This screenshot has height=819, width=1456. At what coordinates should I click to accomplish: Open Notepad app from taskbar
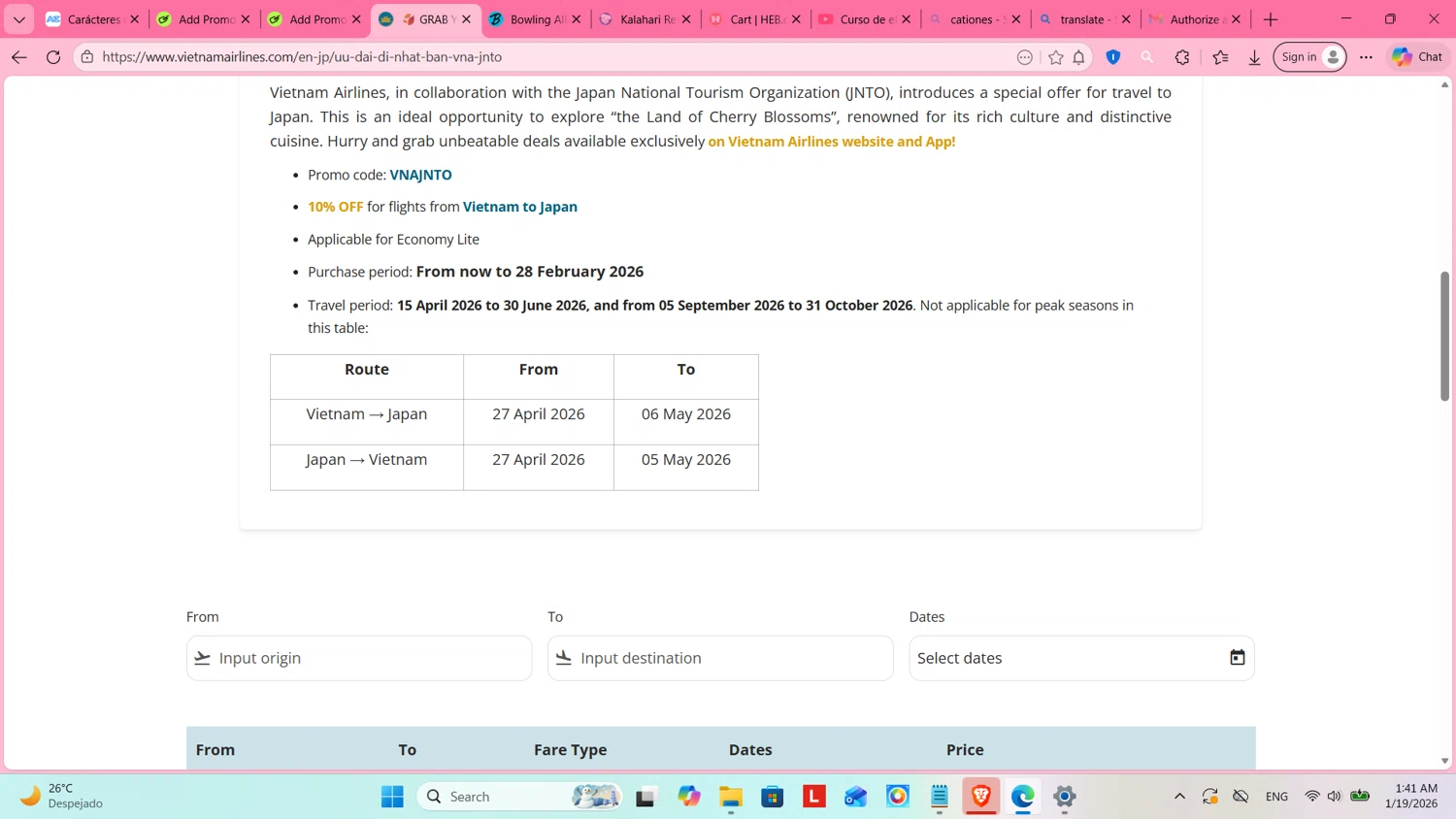[940, 797]
